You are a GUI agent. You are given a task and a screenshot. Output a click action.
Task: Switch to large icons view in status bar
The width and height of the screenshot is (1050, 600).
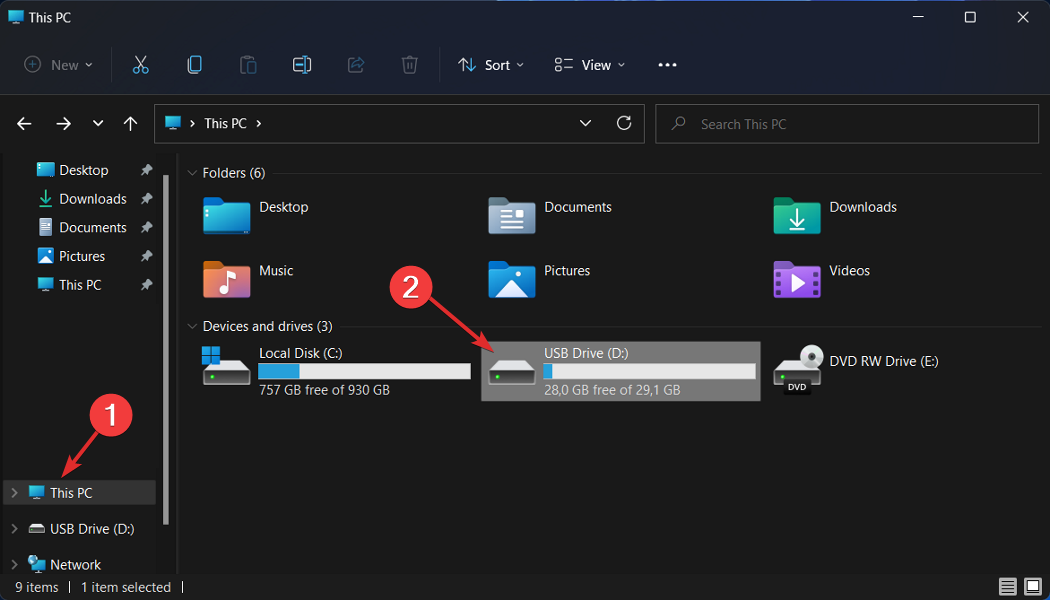point(1033,587)
